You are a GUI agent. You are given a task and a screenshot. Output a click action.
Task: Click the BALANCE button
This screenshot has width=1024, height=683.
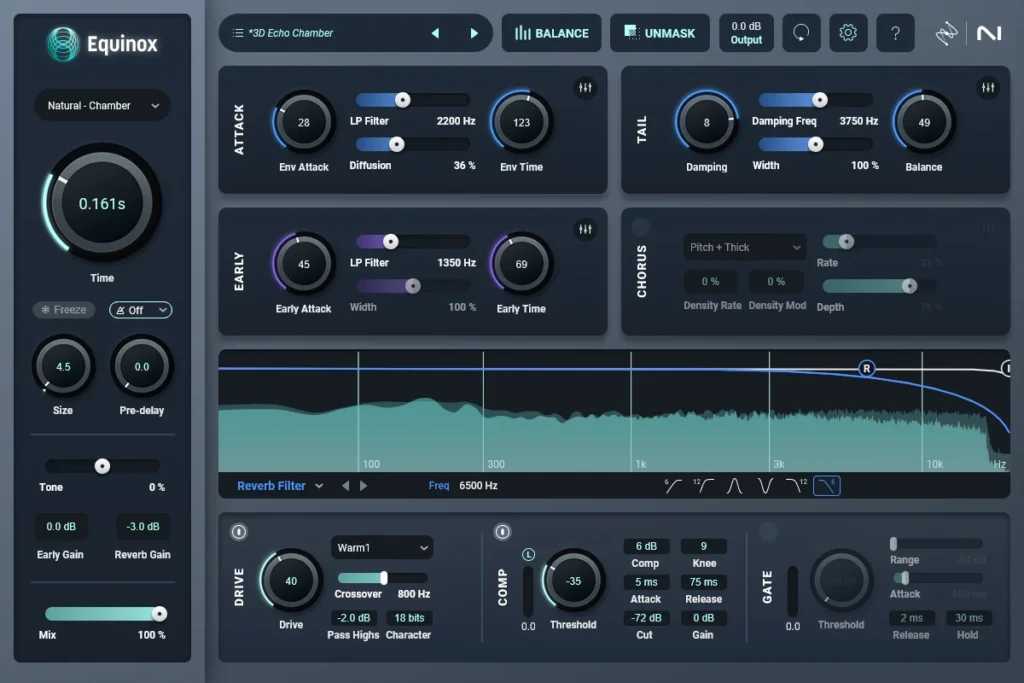coord(552,33)
